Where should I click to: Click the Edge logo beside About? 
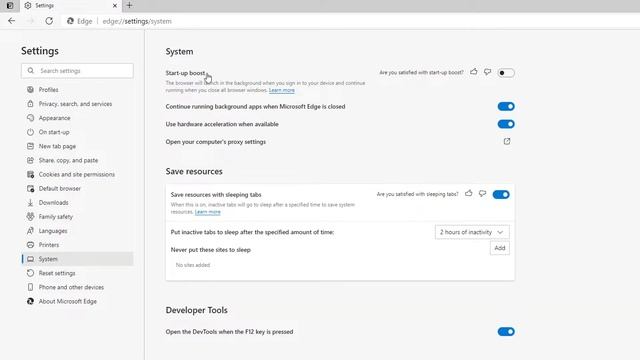click(30, 301)
